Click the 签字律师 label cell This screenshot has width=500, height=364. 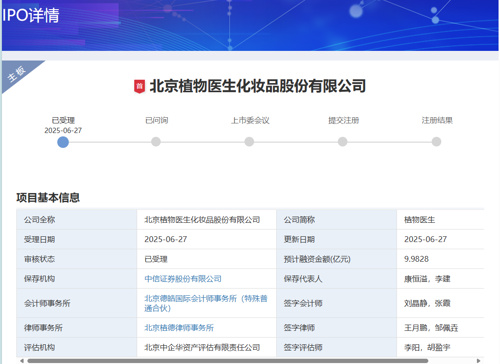[337, 328]
